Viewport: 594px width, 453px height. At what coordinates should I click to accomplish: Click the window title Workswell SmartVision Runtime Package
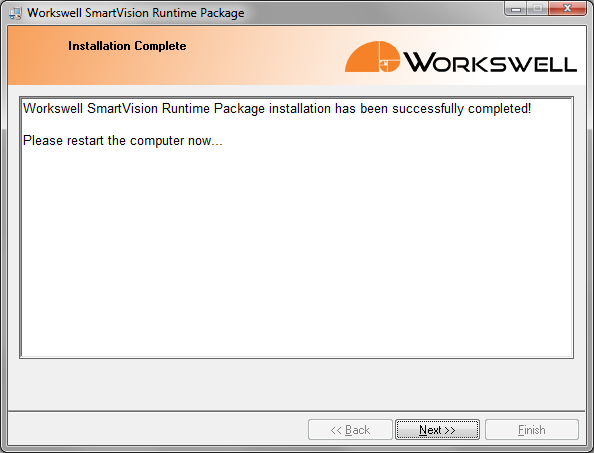[136, 13]
